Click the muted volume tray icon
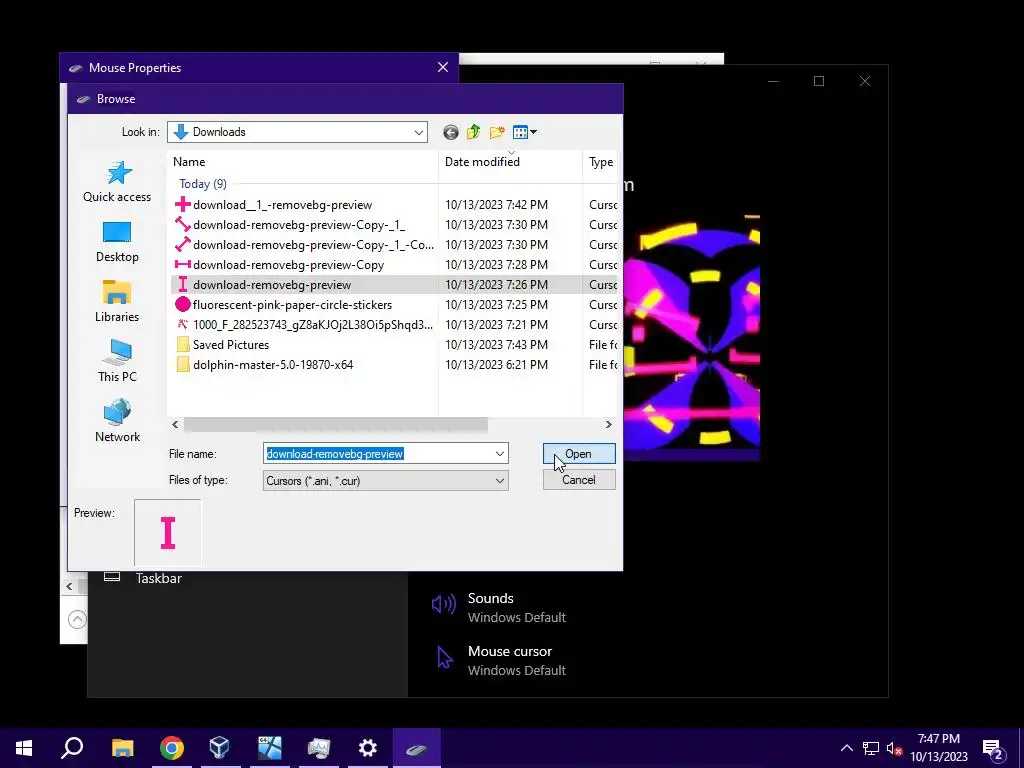This screenshot has width=1024, height=768. [x=895, y=748]
